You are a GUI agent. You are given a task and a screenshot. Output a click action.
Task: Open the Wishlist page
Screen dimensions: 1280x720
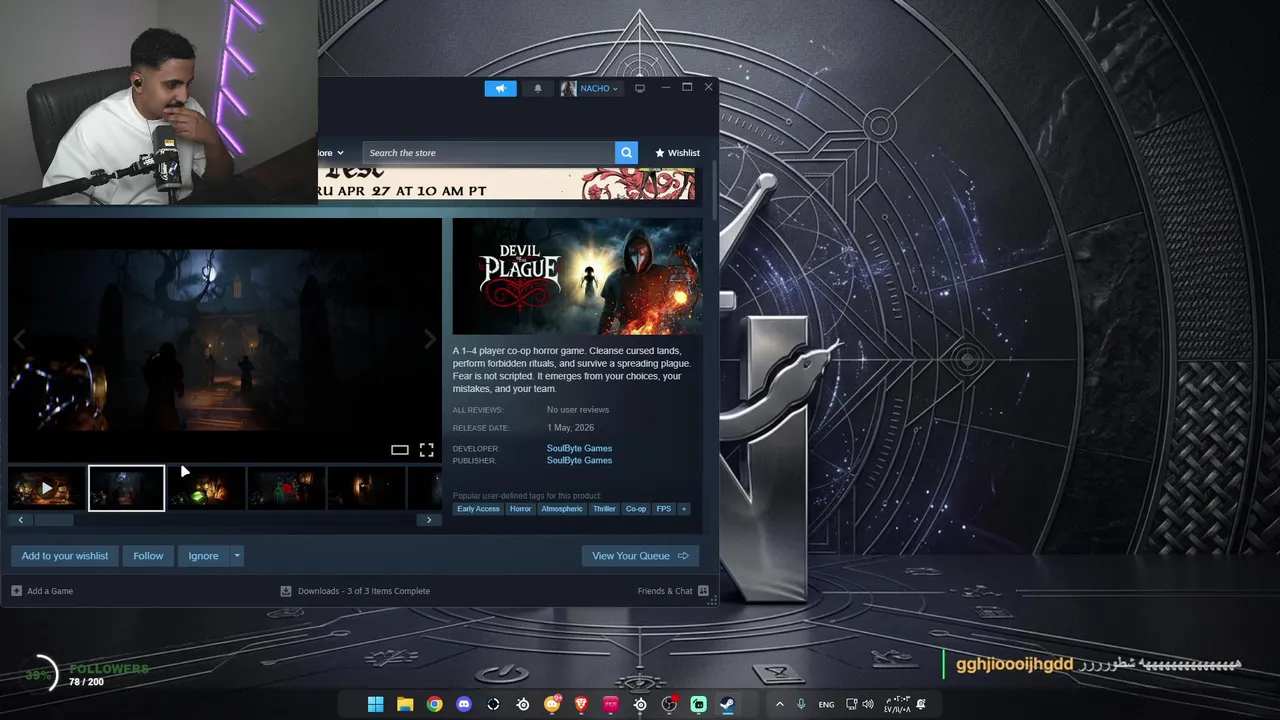677,153
